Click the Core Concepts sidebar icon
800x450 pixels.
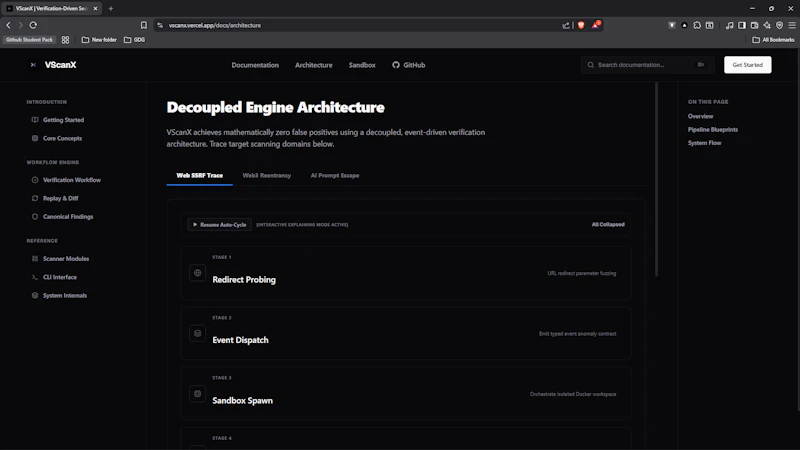click(x=35, y=138)
